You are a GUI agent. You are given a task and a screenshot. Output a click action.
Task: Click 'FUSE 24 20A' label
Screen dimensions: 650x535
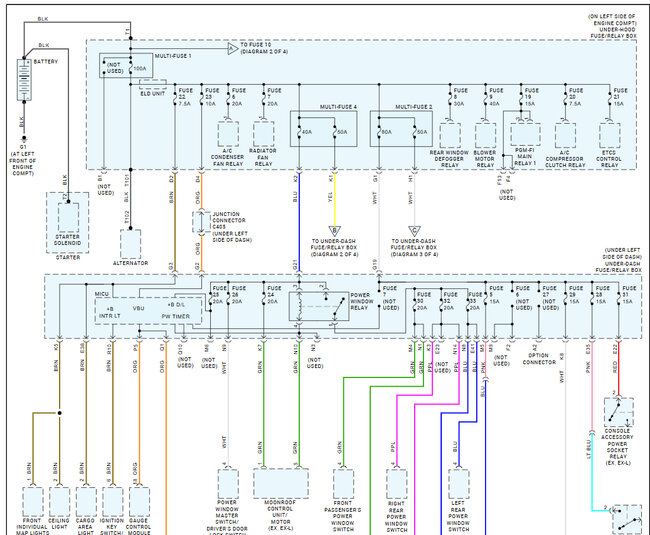pos(274,295)
